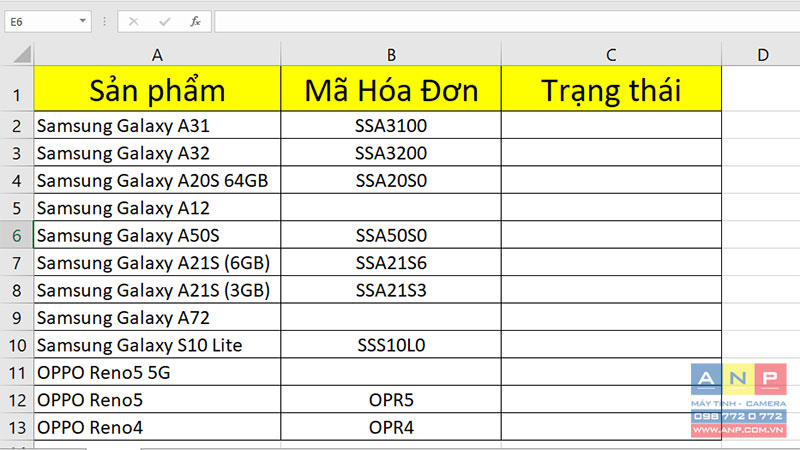The width and height of the screenshot is (800, 450).
Task: Select empty invoice cell beside Samsung Galaxy A72
Action: 391,317
